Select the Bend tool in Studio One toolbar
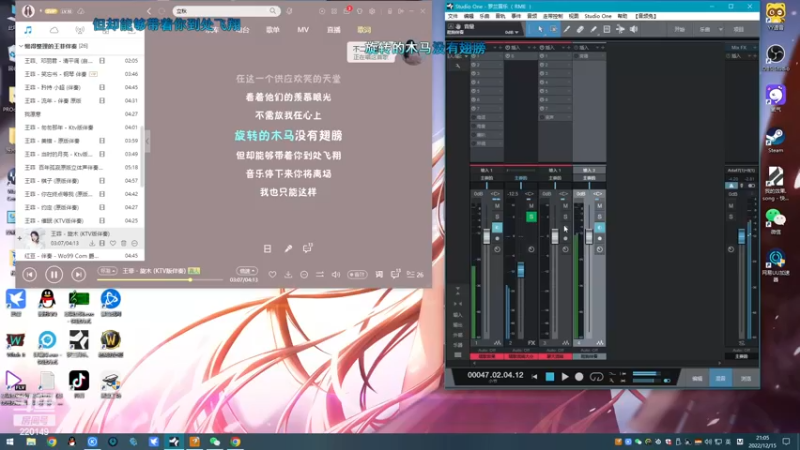This screenshot has width=800, height=450. (x=620, y=30)
